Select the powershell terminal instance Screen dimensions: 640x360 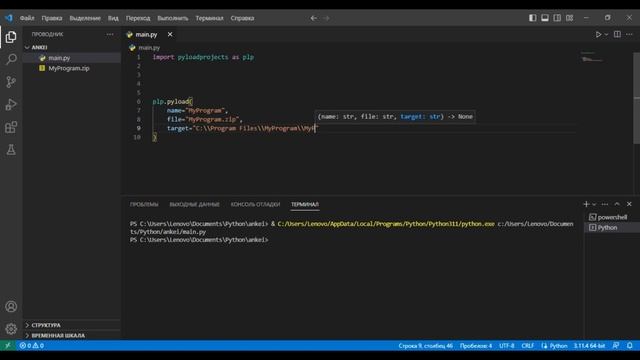[x=612, y=217]
